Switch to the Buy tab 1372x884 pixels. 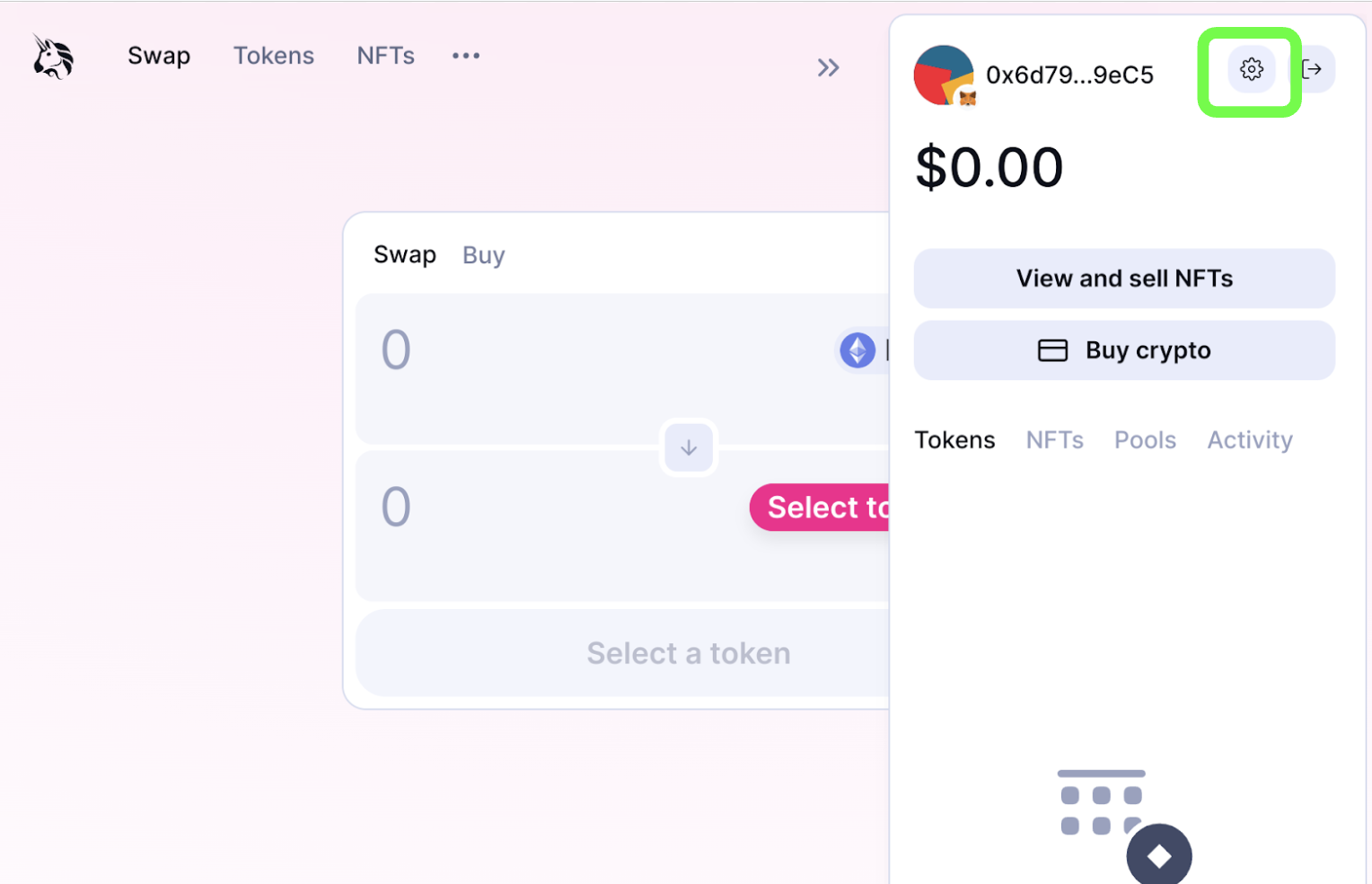[484, 256]
